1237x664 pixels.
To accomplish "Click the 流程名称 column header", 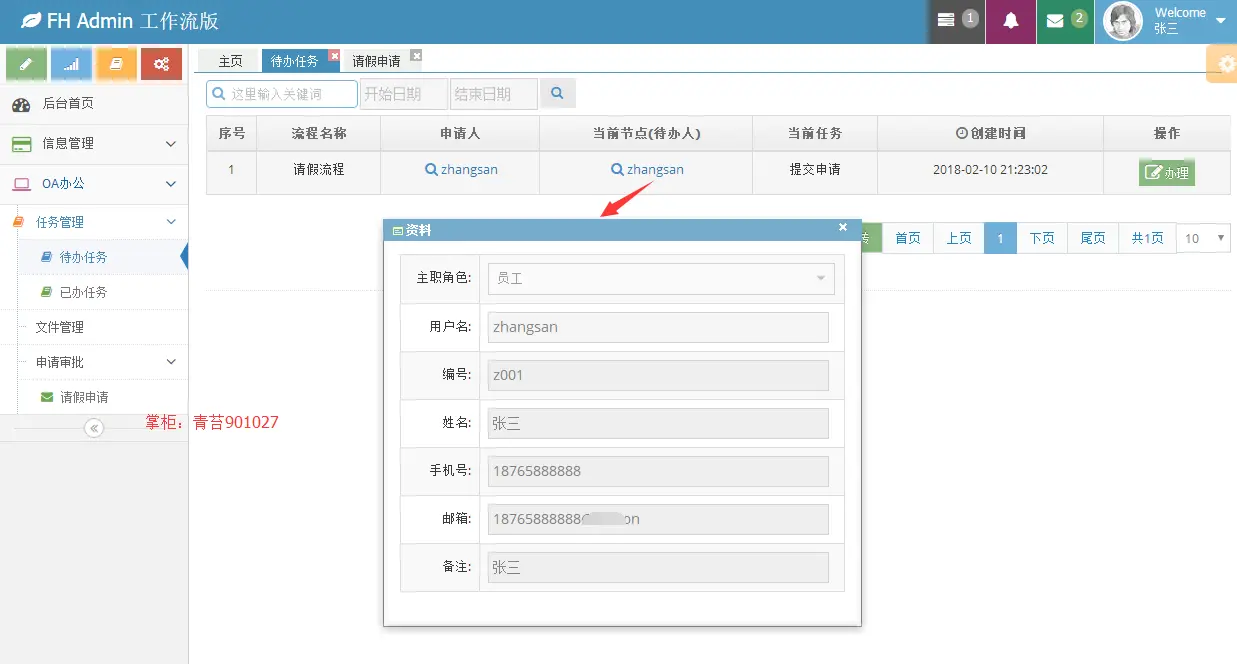I will [x=319, y=133].
